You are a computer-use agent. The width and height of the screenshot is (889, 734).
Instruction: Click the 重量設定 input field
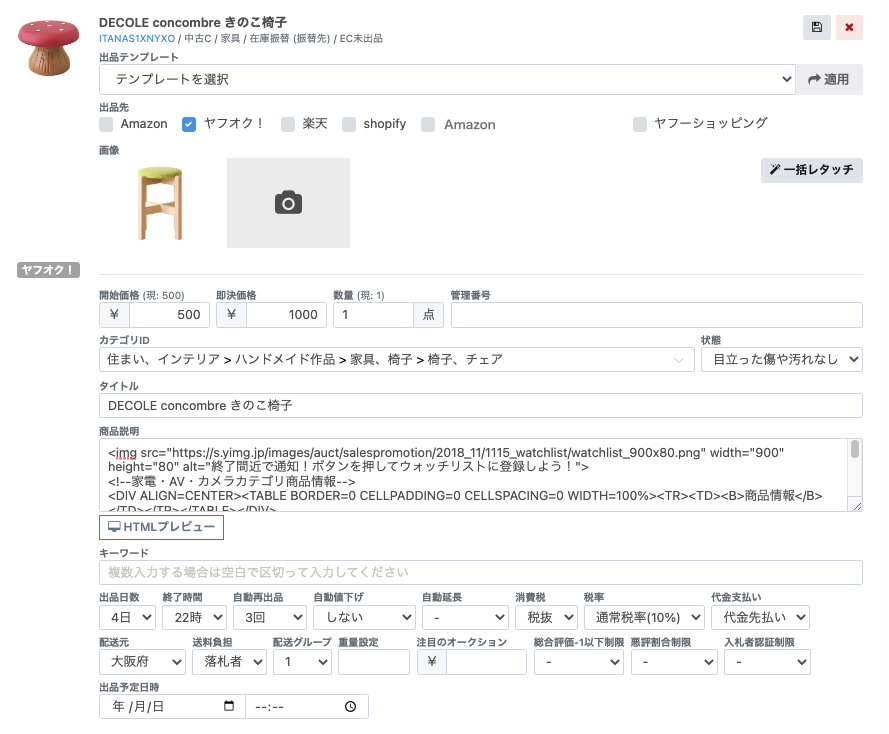point(374,662)
